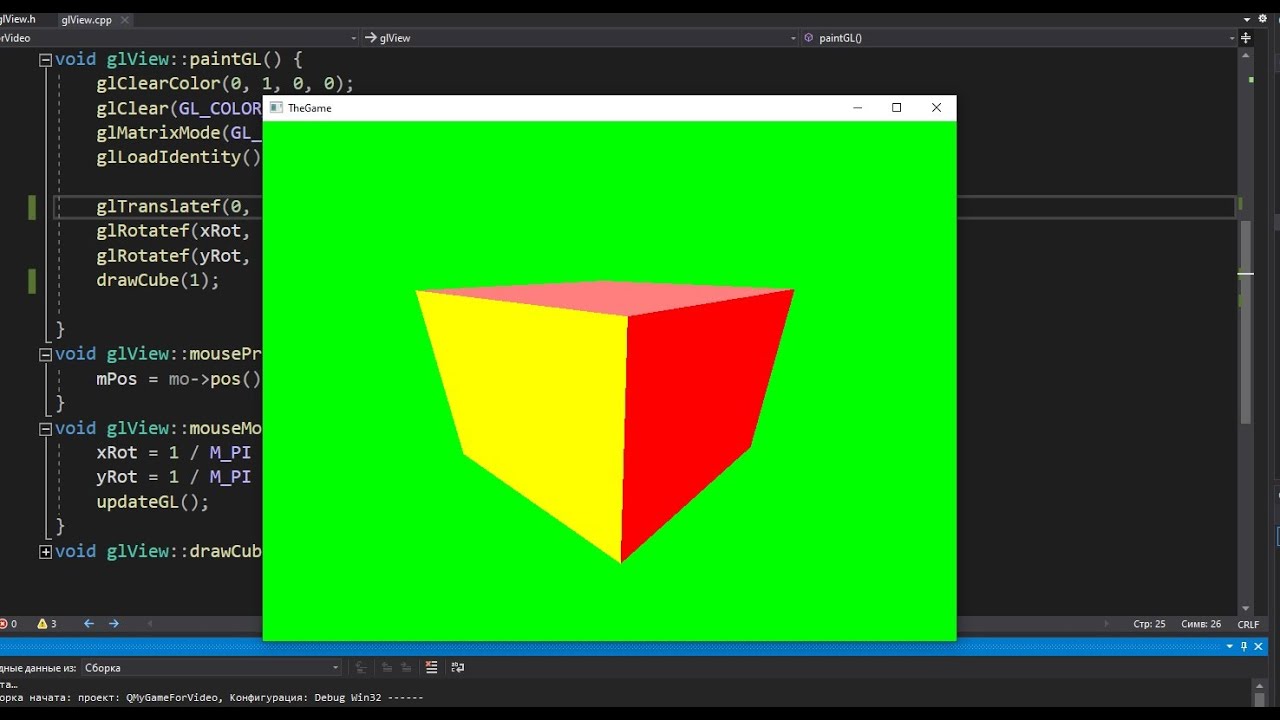Click the TheGame window title icon
The height and width of the screenshot is (720, 1280).
[276, 108]
